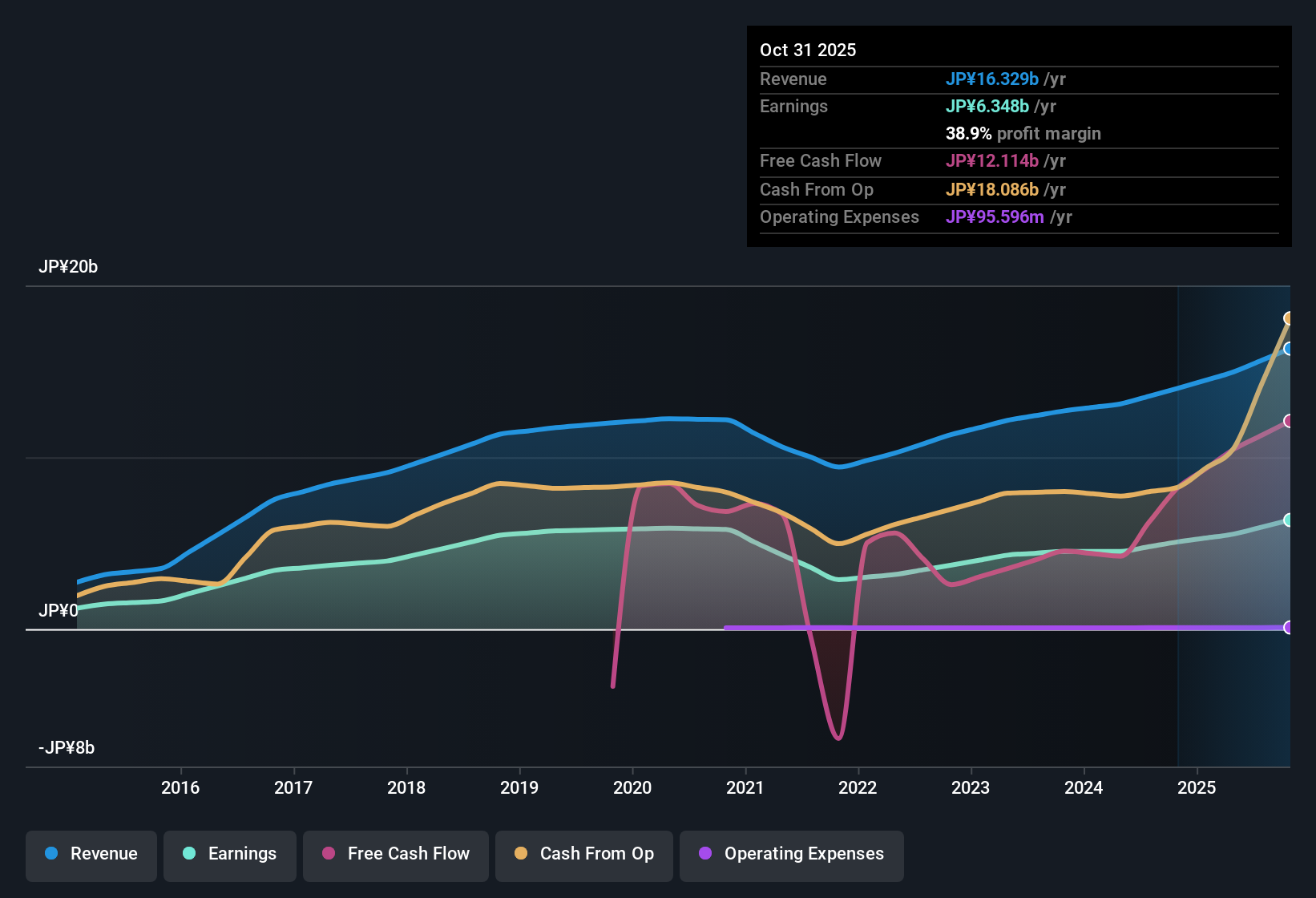Click the blue Revenue legend dot
The width and height of the screenshot is (1316, 898).
pos(50,854)
